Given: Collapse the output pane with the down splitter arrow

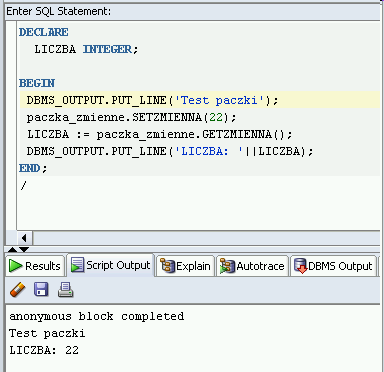Looking at the screenshot, I should [24, 249].
